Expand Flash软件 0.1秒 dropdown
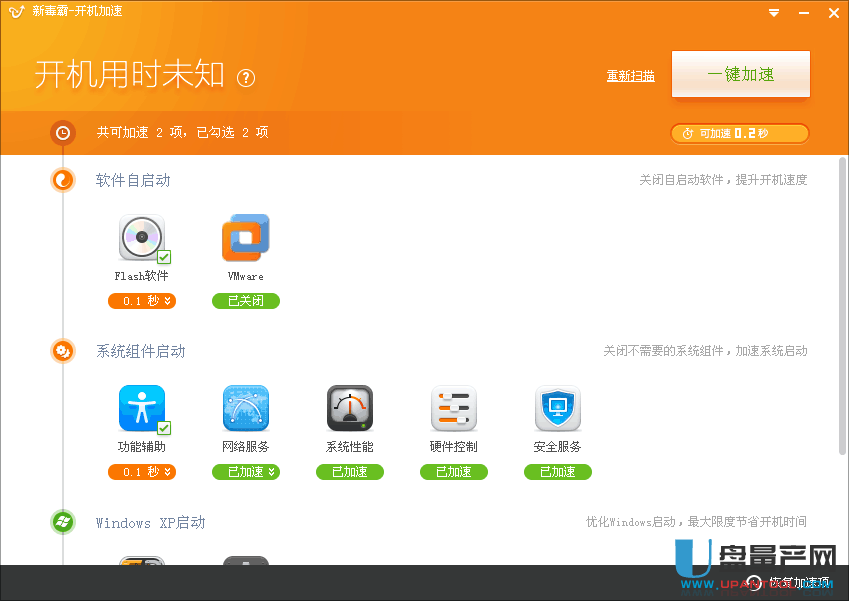 [x=141, y=301]
